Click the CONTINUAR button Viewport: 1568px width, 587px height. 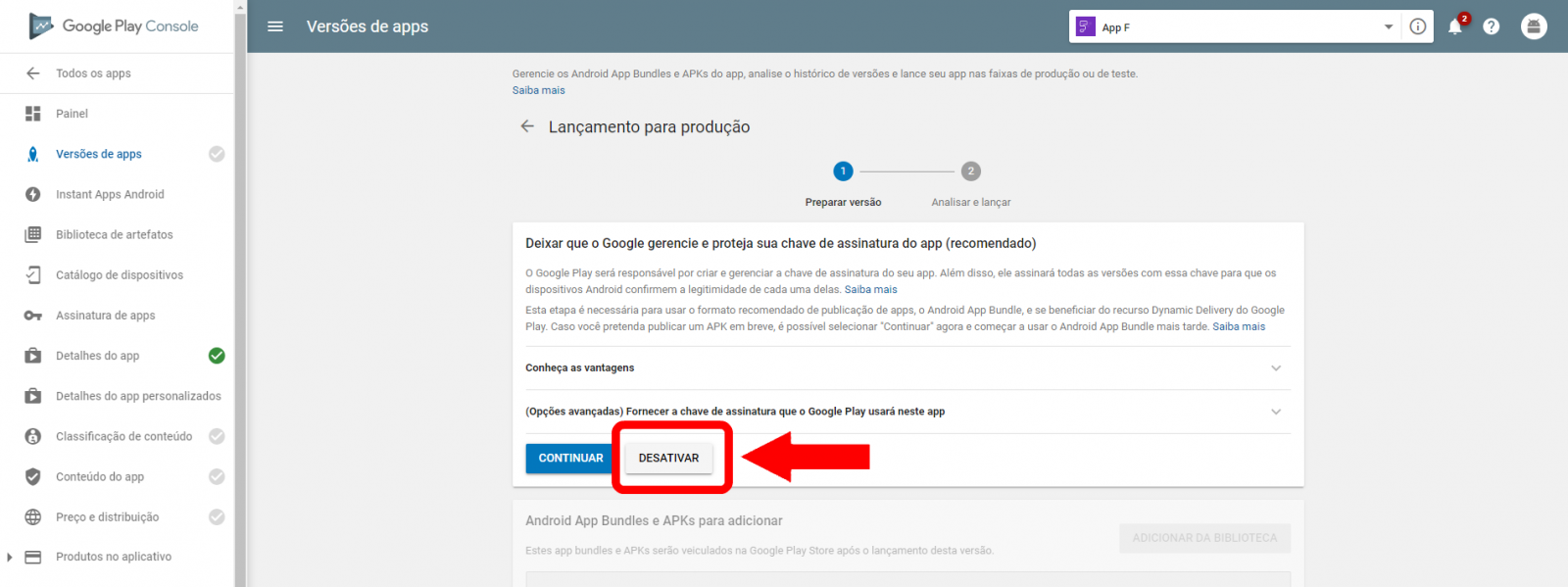570,458
